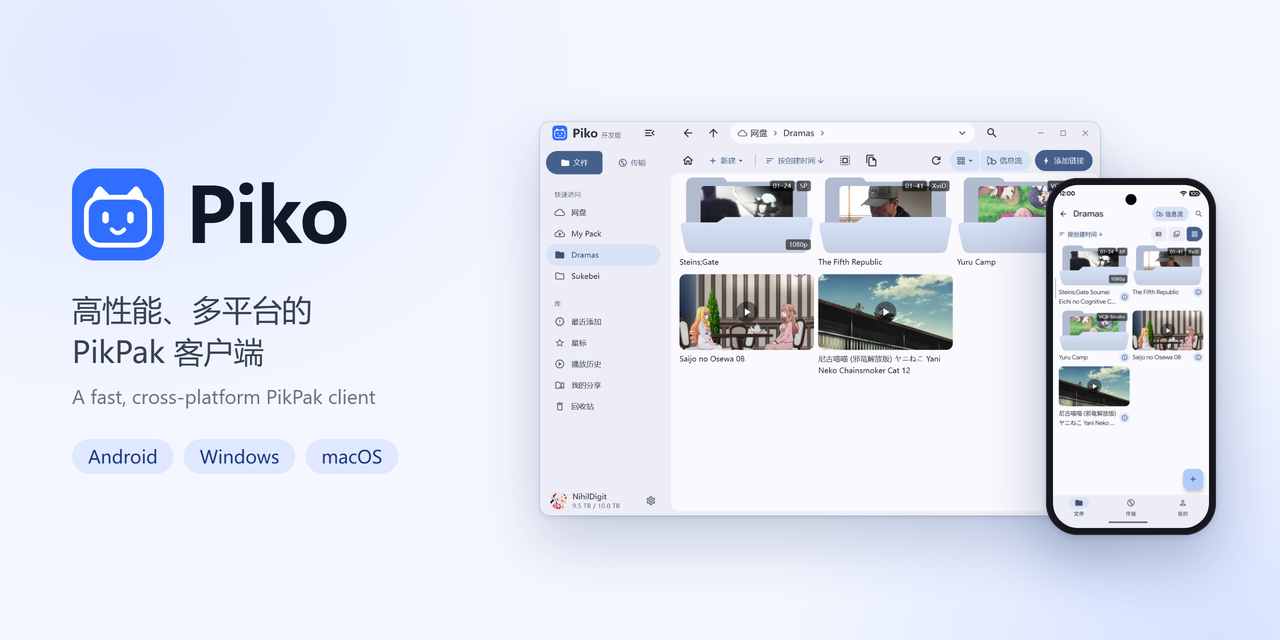Viewport: 1280px width, 640px height.
Task: Expand the address bar path history chevron
Action: [963, 133]
